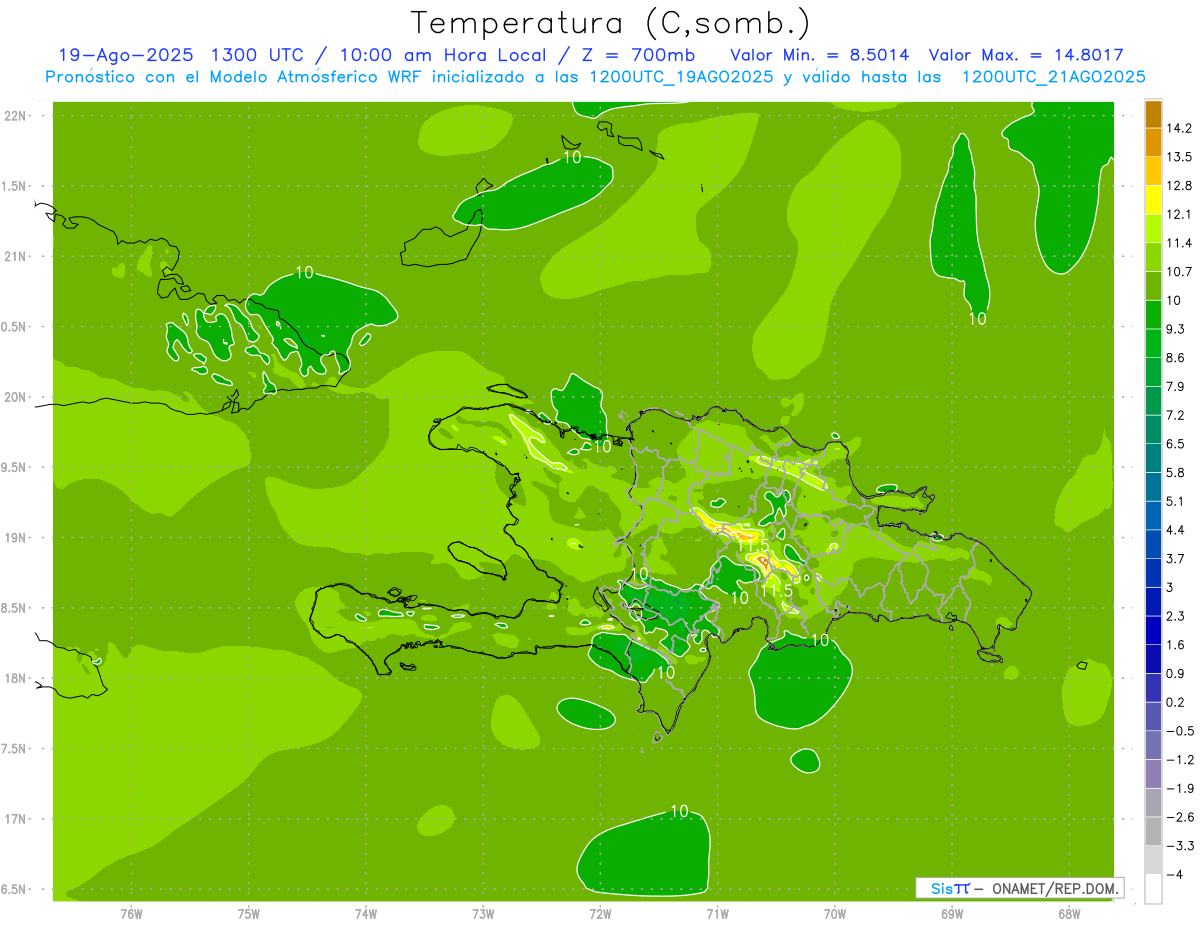Click the title 'Temperatura (C,somb.)'
Viewport: 1200px width, 927px height.
(611, 23)
